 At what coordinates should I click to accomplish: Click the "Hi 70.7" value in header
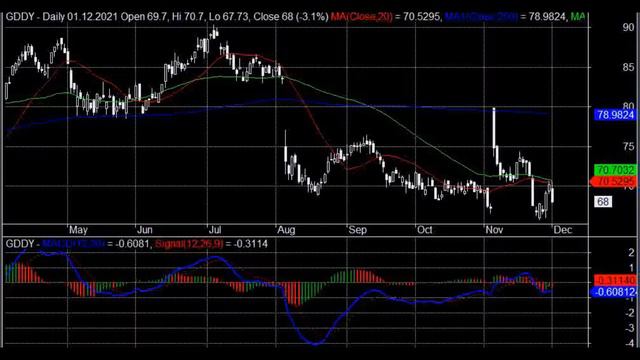click(188, 17)
